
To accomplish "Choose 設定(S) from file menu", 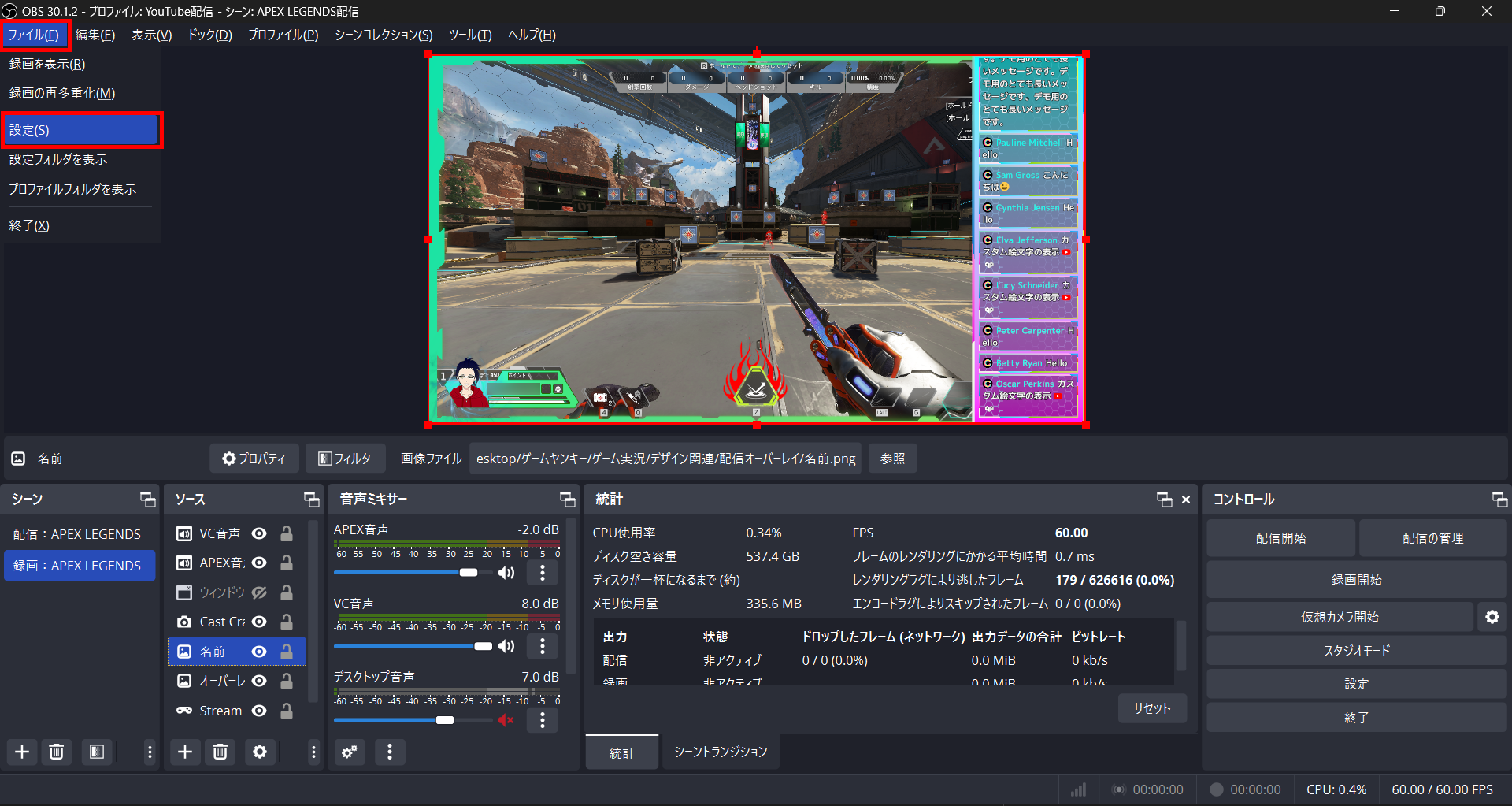I will [82, 130].
